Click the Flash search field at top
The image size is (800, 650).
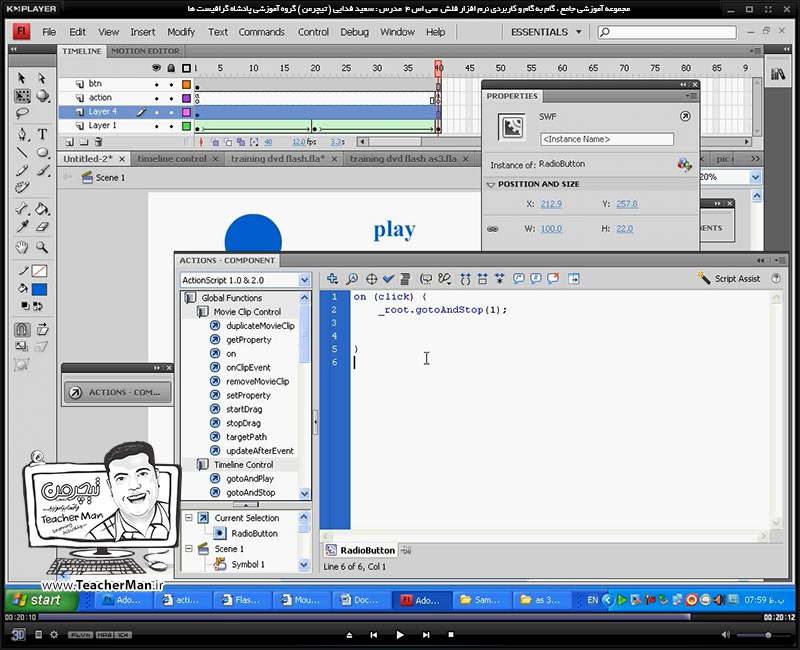click(667, 32)
